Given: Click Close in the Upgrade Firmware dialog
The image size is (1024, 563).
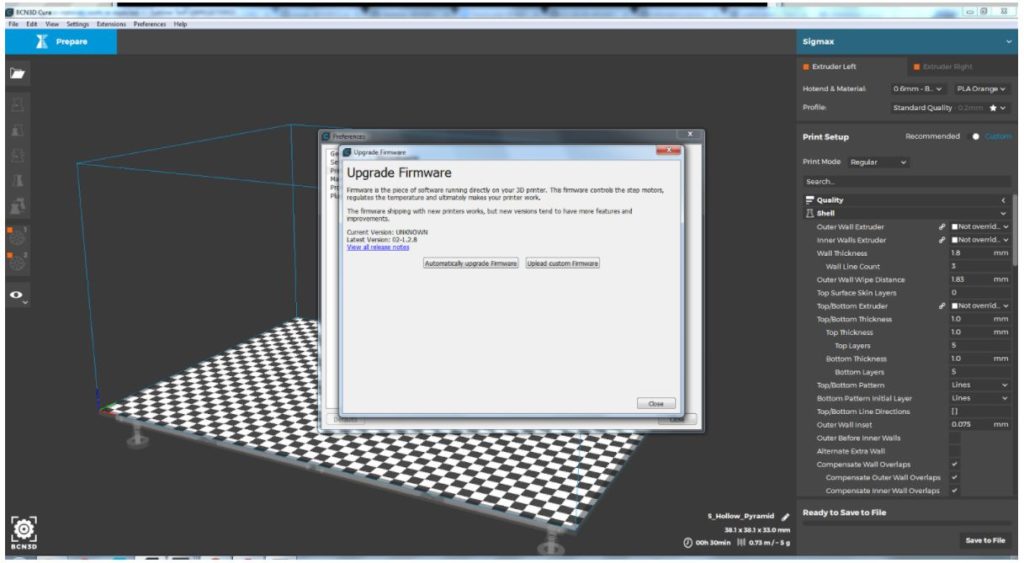Looking at the screenshot, I should (656, 404).
